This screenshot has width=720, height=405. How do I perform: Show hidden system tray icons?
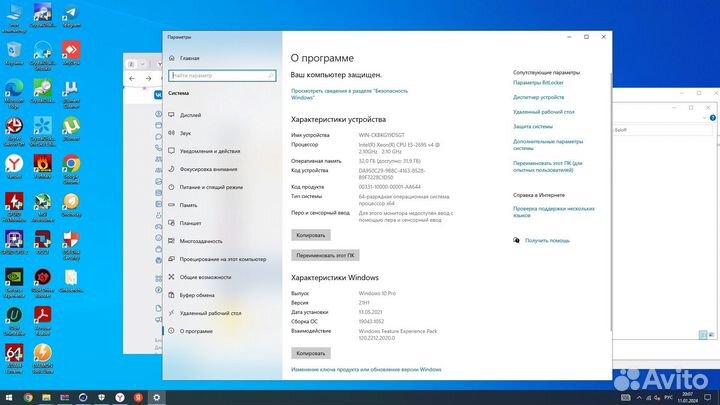pyautogui.click(x=639, y=397)
